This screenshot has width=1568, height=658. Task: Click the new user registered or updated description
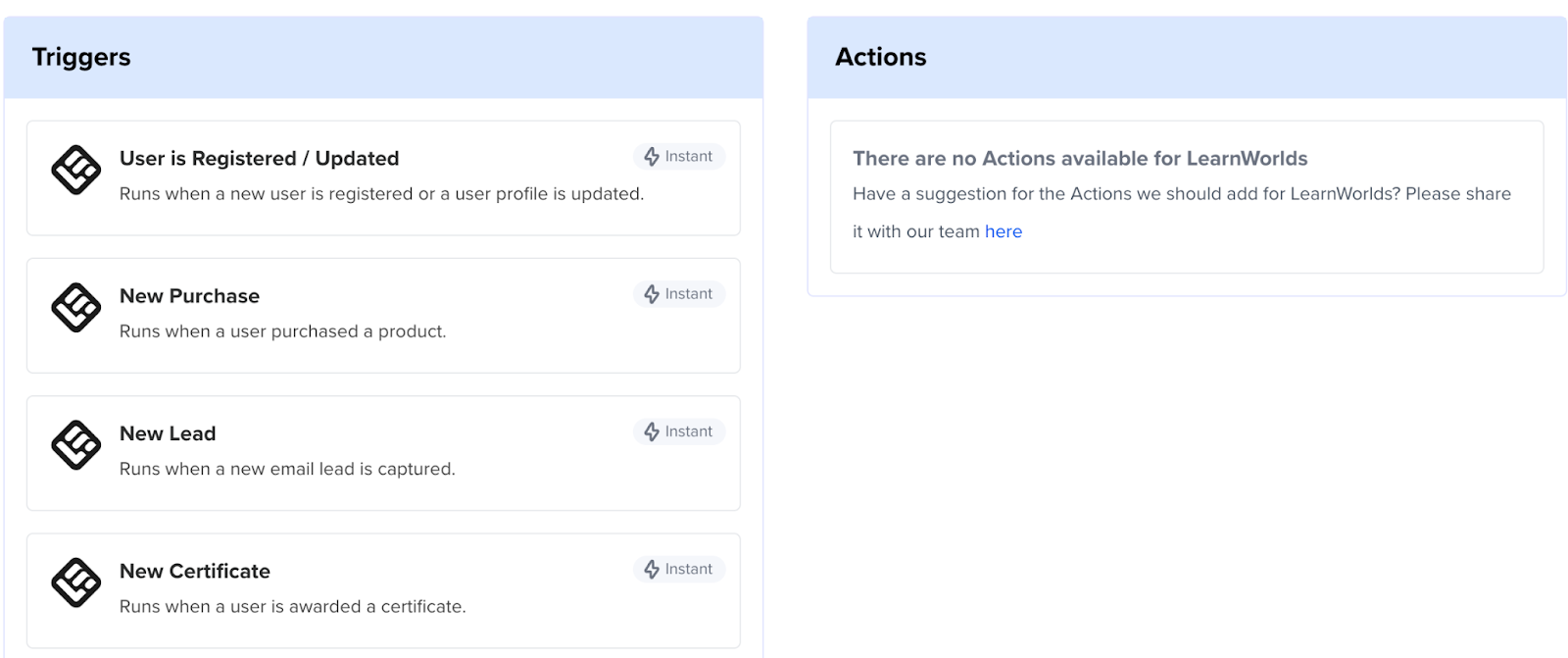tap(381, 194)
